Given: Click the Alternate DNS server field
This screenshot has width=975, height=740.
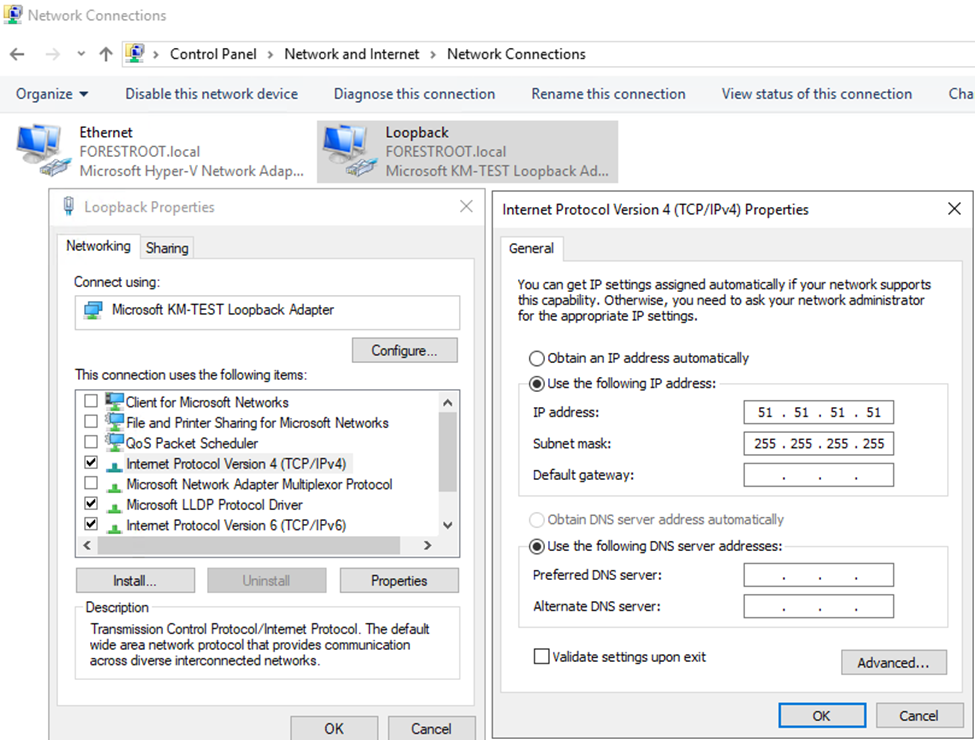Looking at the screenshot, I should point(818,606).
